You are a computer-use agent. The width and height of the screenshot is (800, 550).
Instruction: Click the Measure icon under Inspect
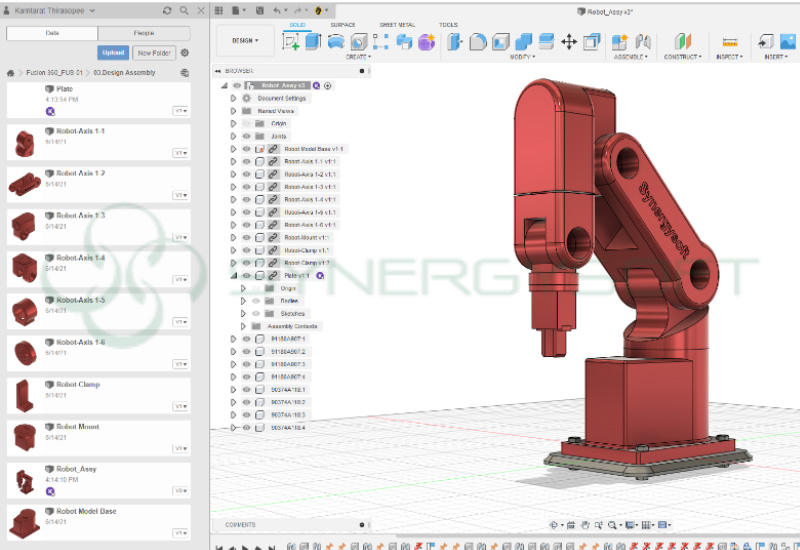729,42
